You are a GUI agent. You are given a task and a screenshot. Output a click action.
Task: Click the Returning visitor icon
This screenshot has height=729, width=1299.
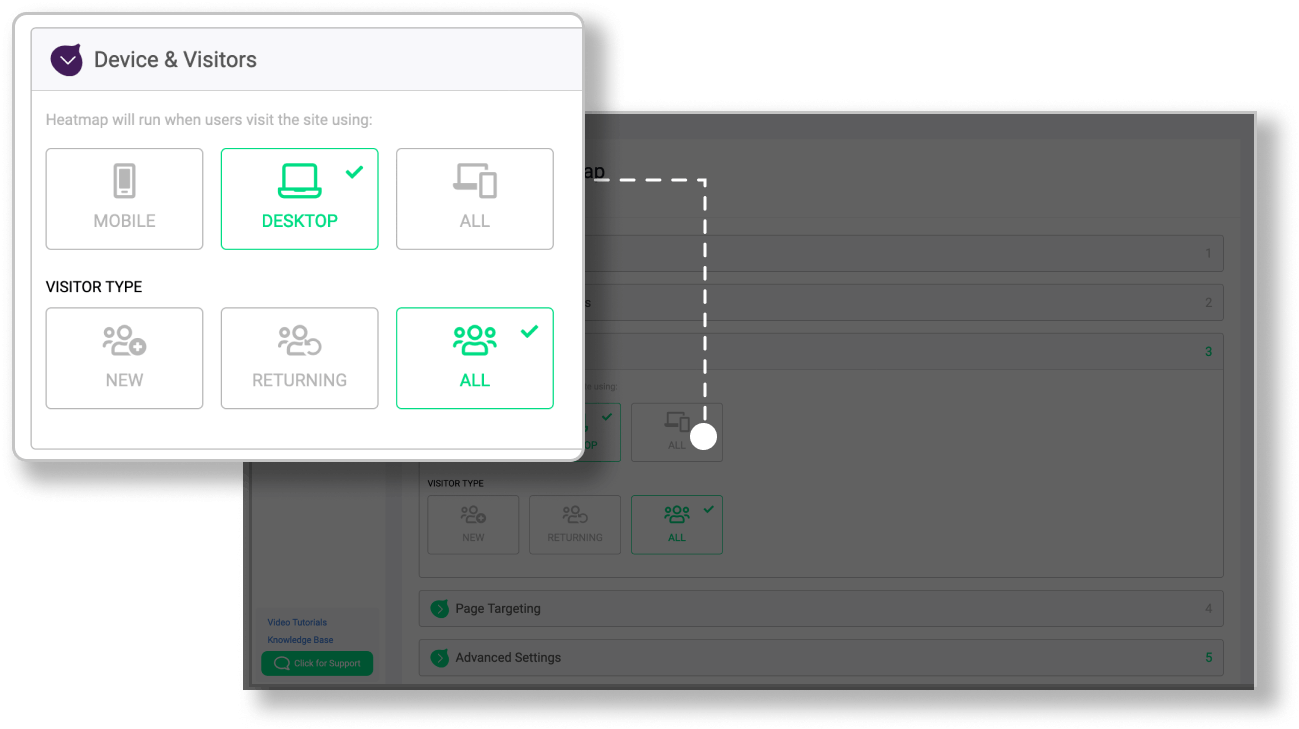(x=299, y=341)
